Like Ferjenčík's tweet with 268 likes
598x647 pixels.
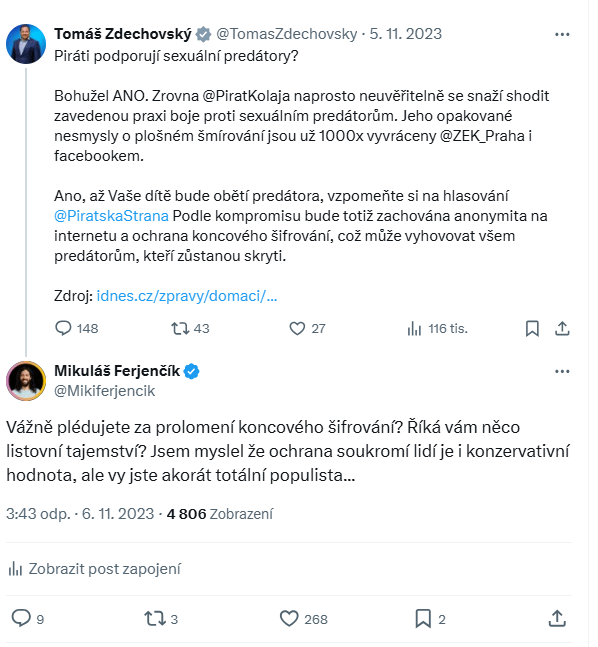[303, 619]
